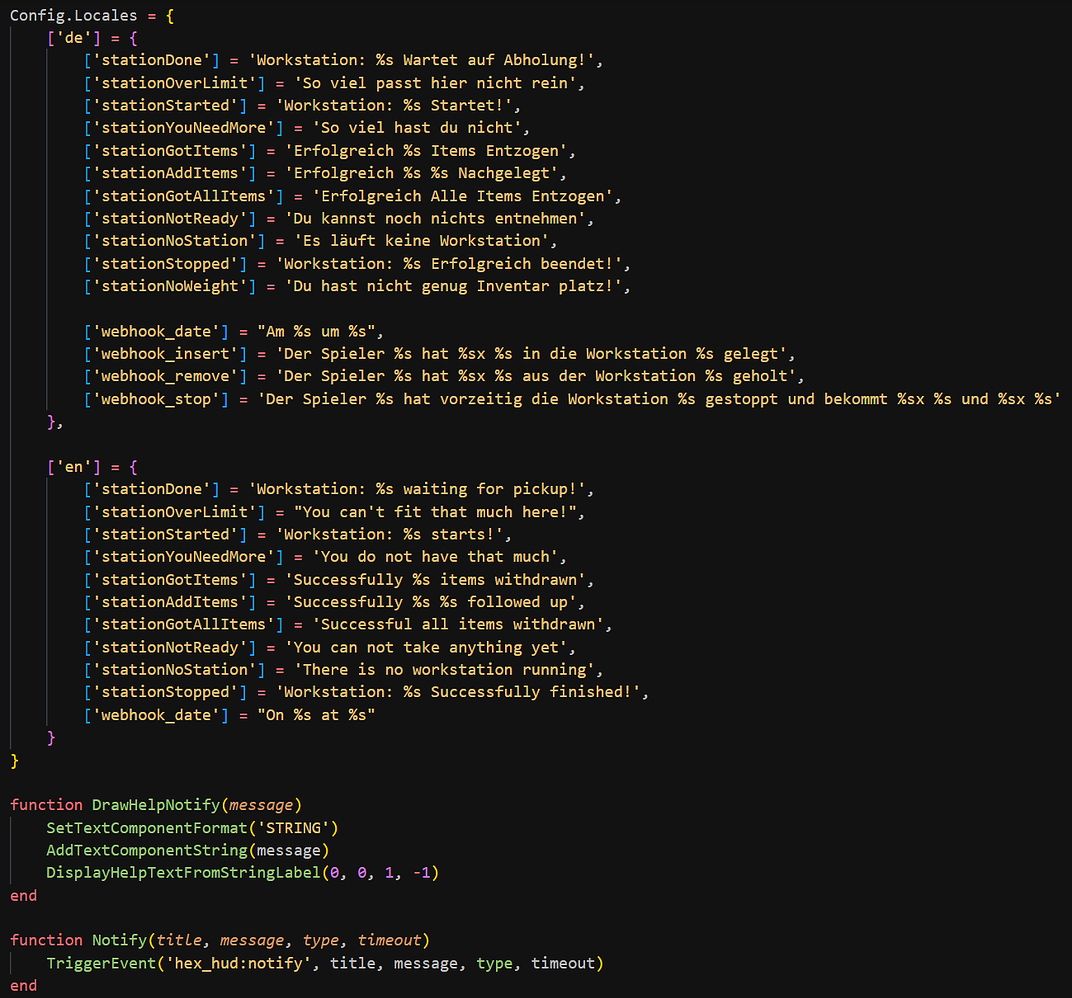Click the Notify function name in its definition
The width and height of the screenshot is (1072, 998).
(119, 940)
